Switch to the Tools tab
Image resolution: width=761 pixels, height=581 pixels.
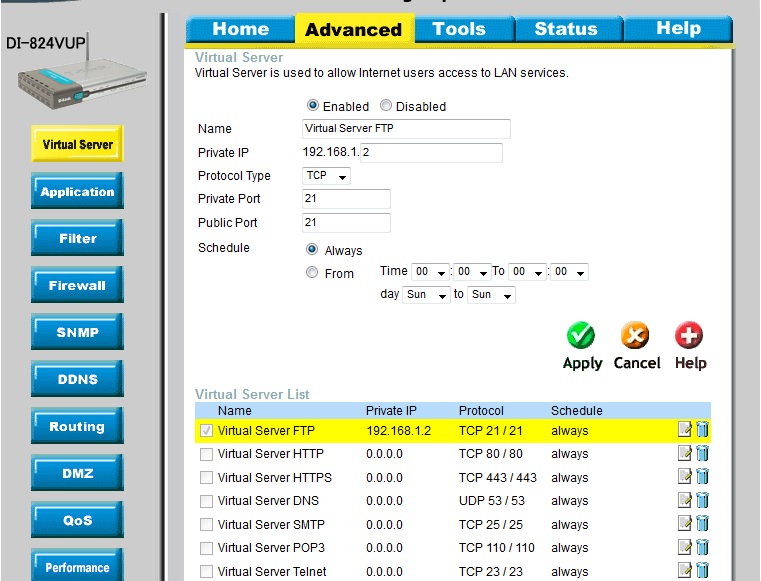(x=459, y=29)
